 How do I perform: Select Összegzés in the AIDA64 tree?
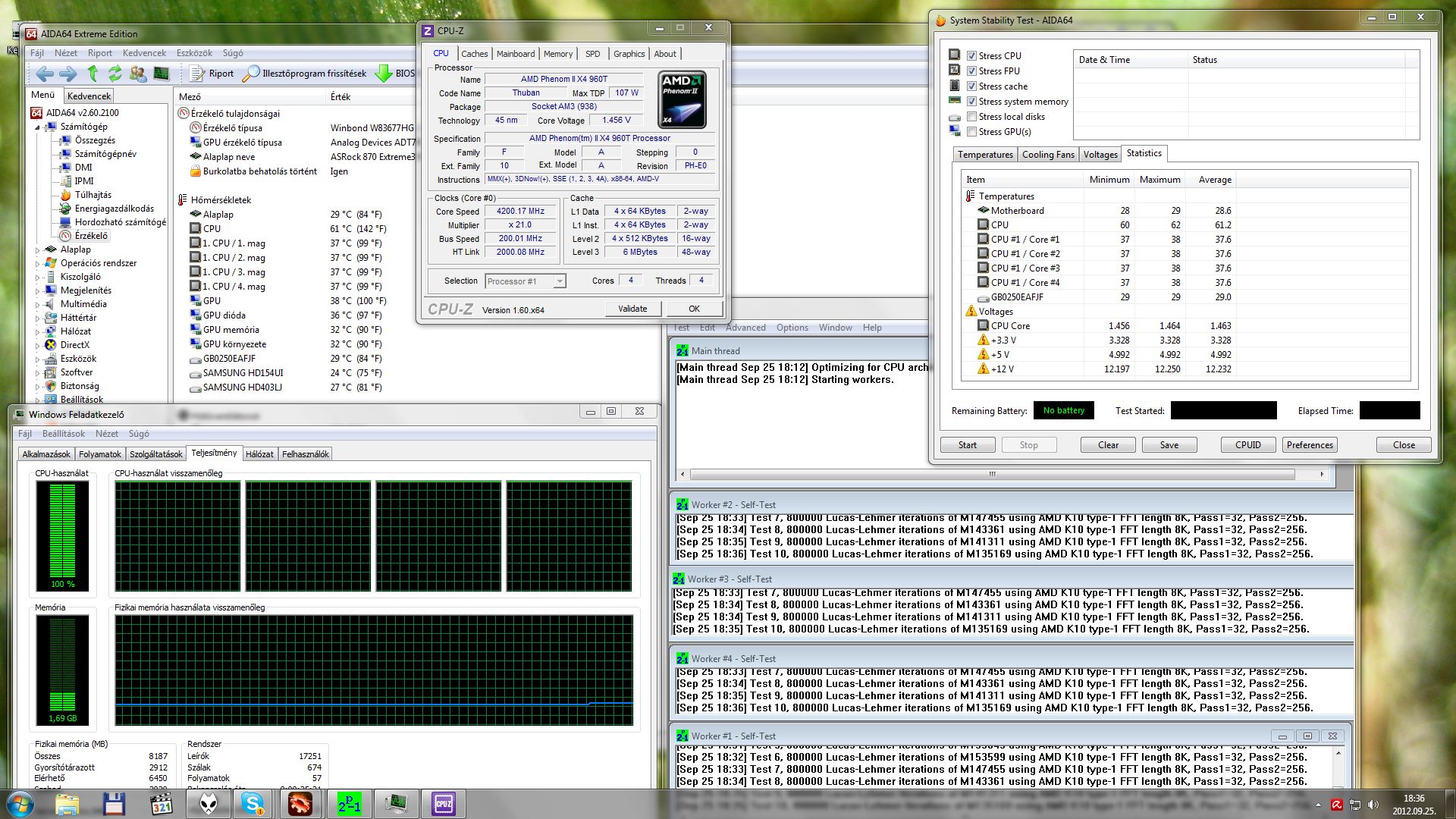pos(95,140)
